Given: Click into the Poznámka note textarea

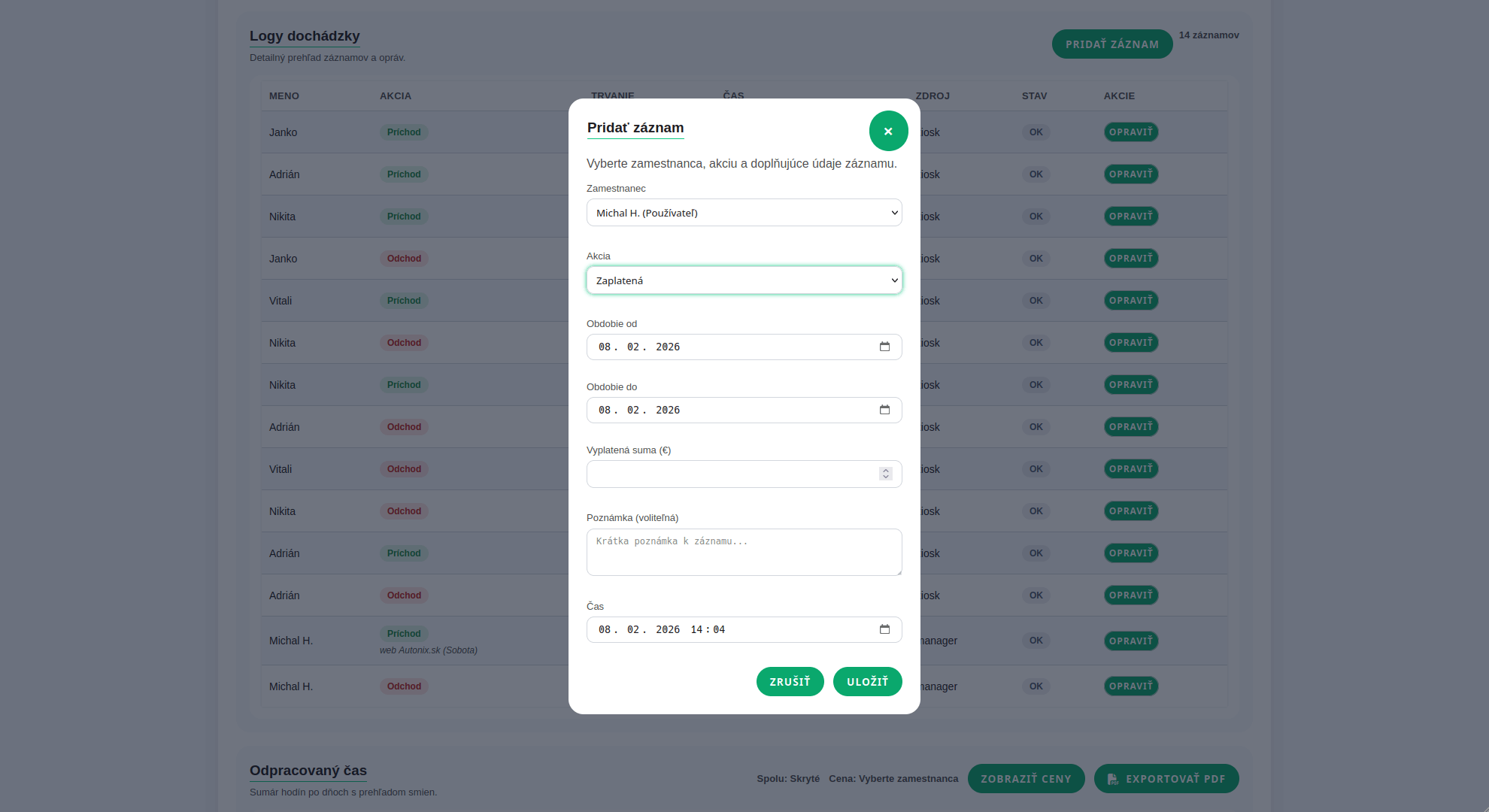Looking at the screenshot, I should pyautogui.click(x=743, y=552).
